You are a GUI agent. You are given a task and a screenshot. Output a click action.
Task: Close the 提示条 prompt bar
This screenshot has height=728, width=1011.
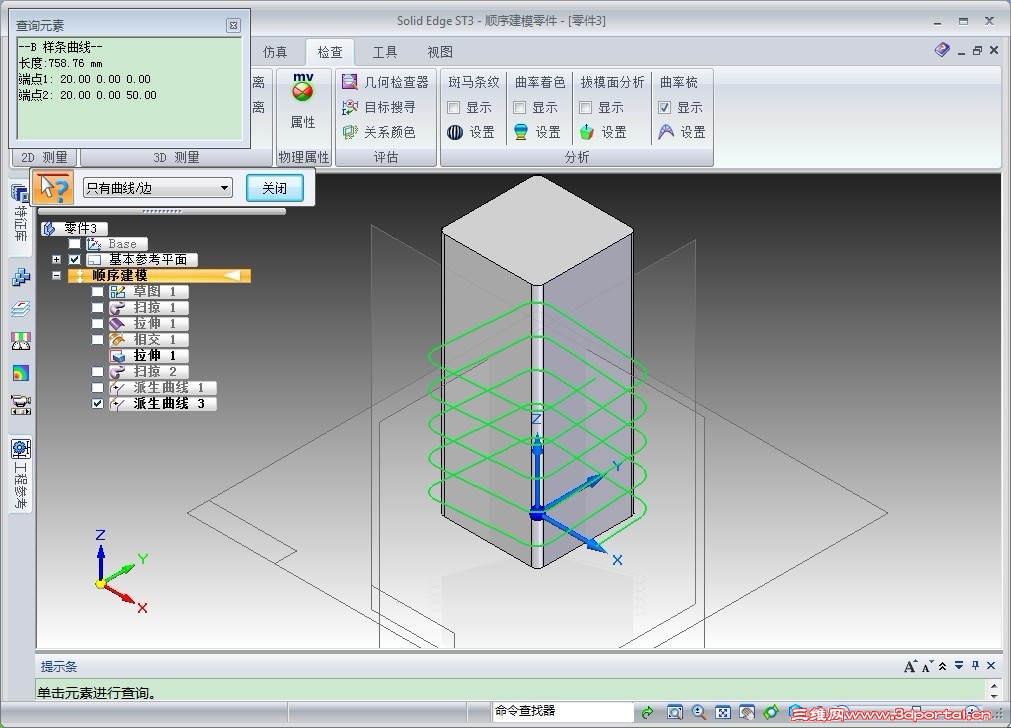coord(992,665)
